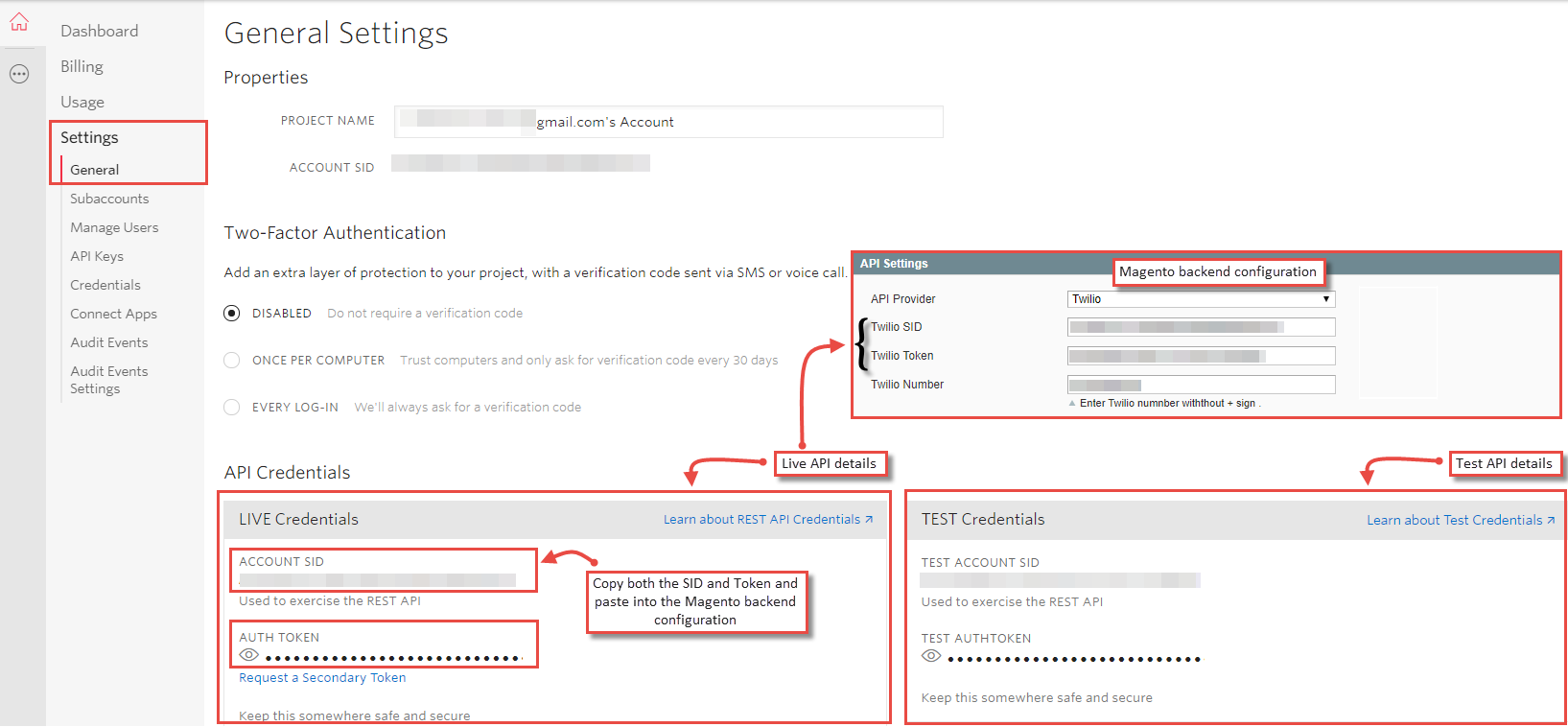Image resolution: width=1568 pixels, height=727 pixels.
Task: Click the Twilio SID input field
Action: pos(1202,327)
